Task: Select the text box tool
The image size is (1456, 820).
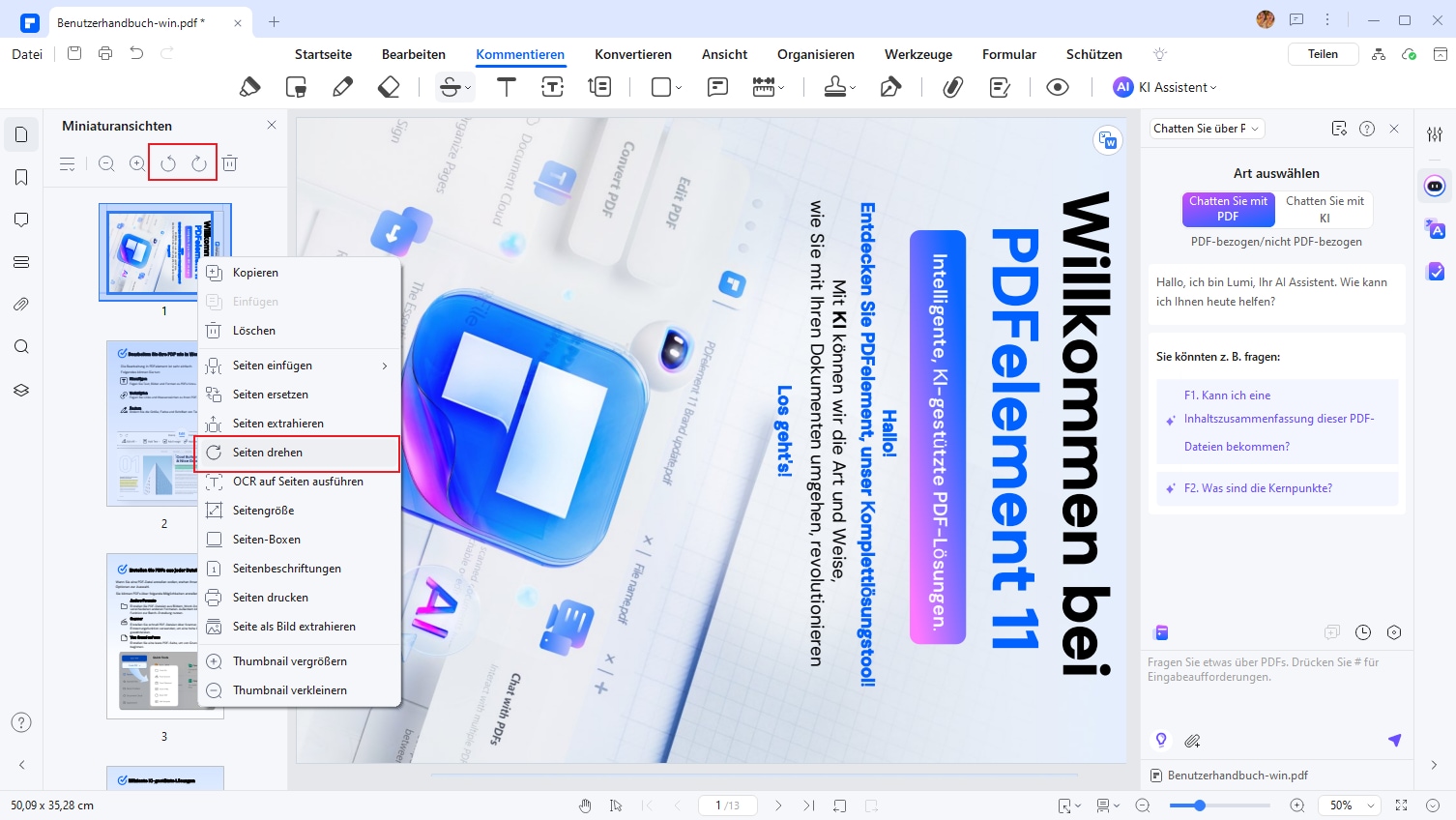Action: (552, 87)
